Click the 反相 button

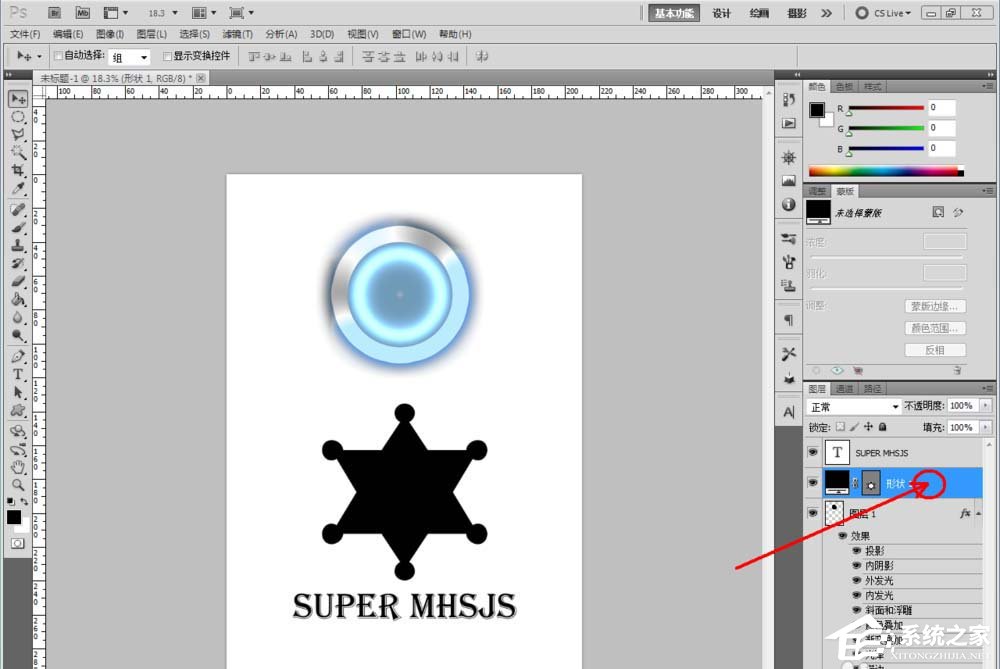point(935,350)
